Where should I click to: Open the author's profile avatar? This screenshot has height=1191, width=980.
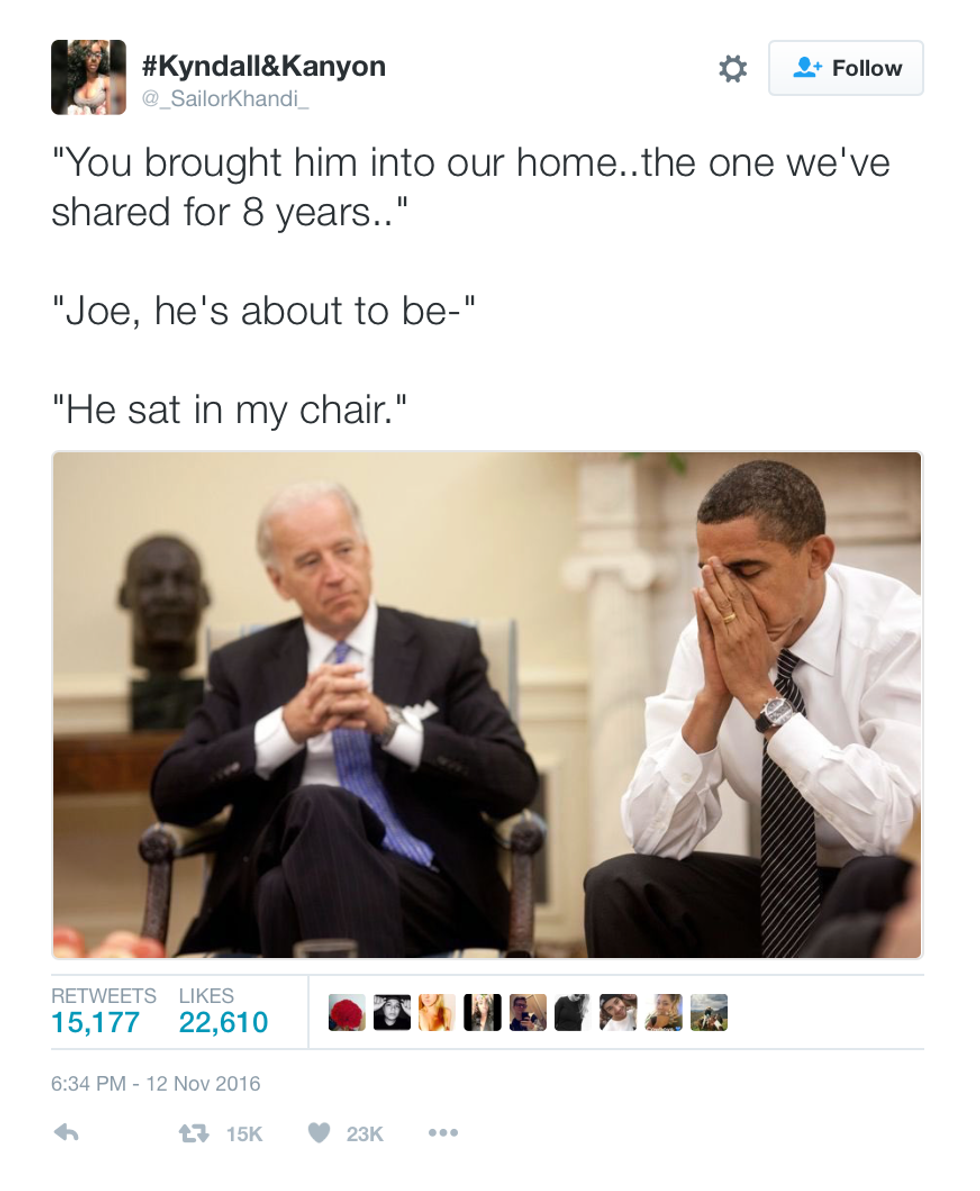click(x=88, y=77)
